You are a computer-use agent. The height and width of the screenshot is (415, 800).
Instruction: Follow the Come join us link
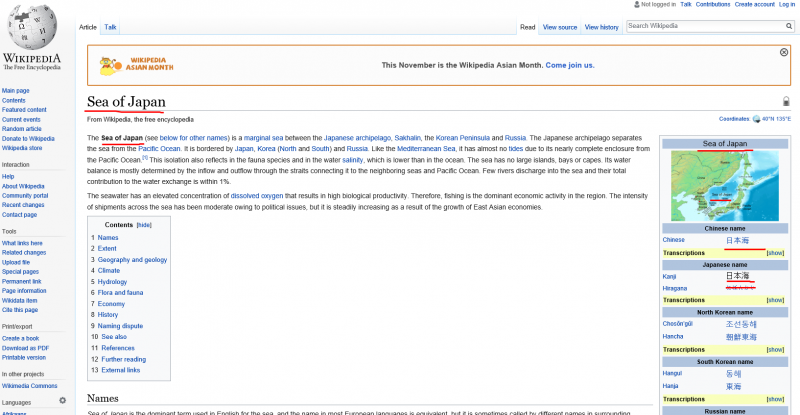[x=570, y=65]
